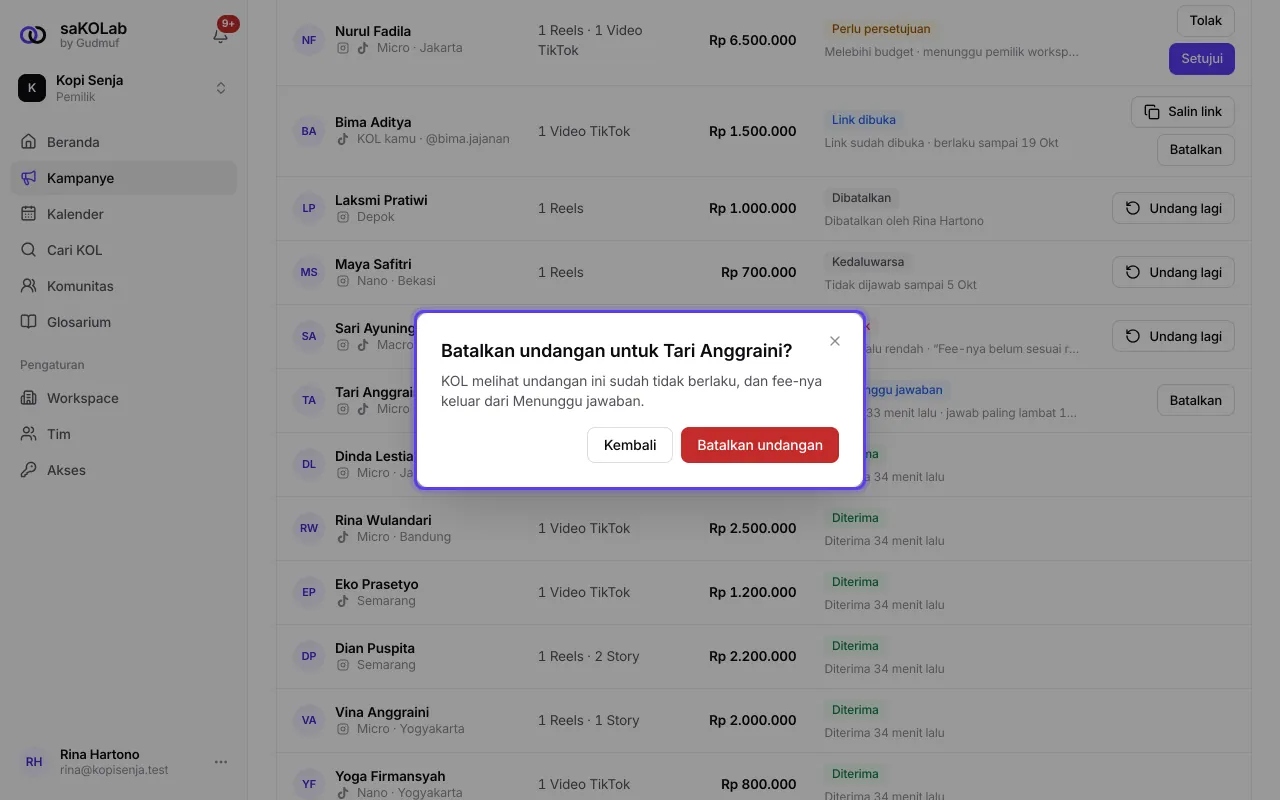Click the RW avatar for Rina Wulandari

[x=309, y=528]
